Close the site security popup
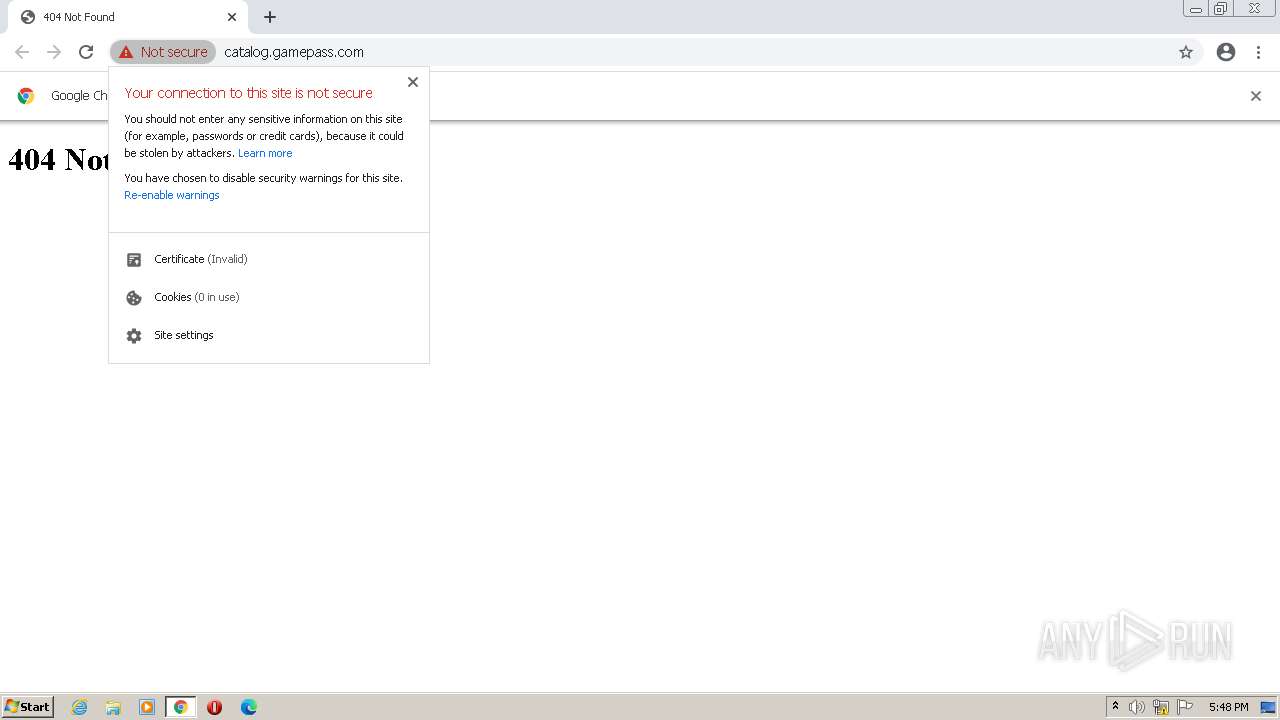Viewport: 1280px width, 720px height. point(413,82)
